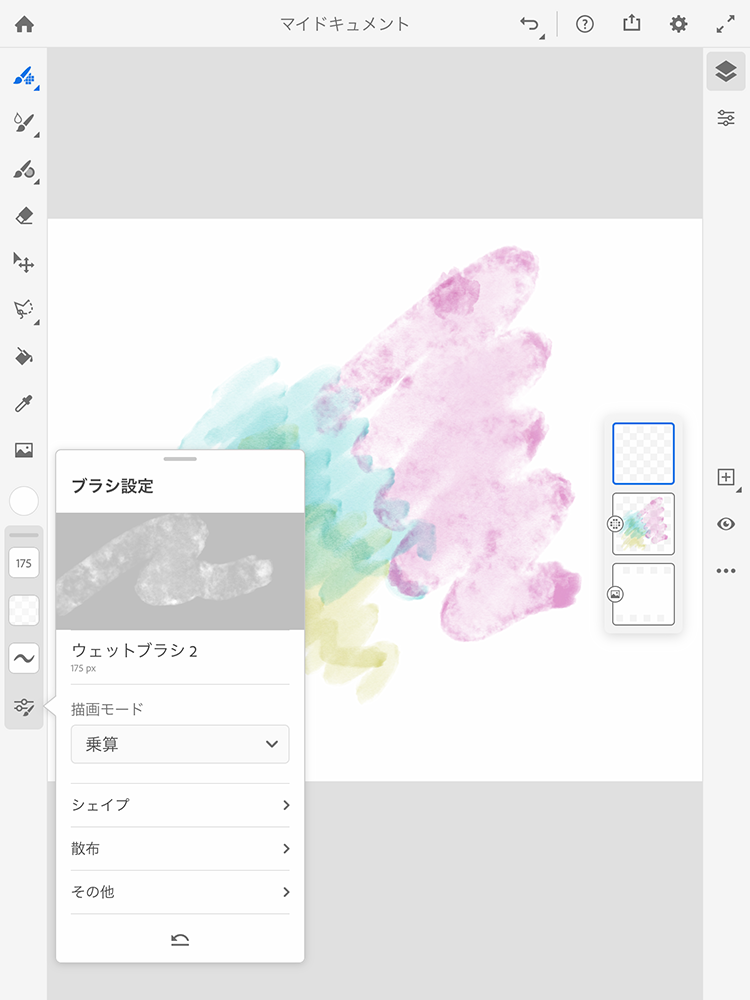This screenshot has height=1000, width=750.
Task: Open the Place image tool
Action: [24, 450]
